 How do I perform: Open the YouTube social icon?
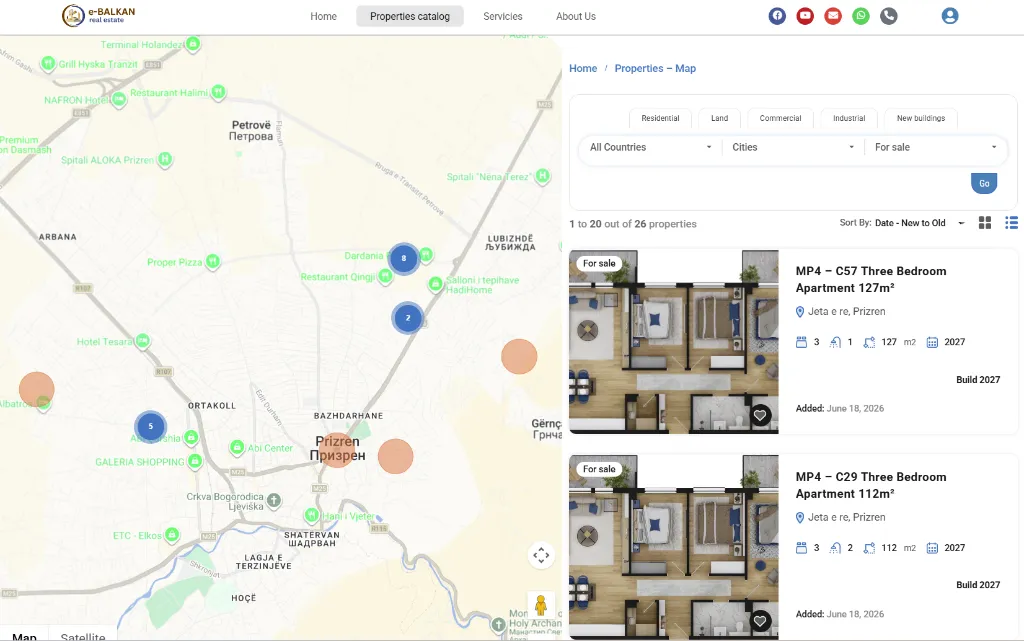tap(805, 16)
